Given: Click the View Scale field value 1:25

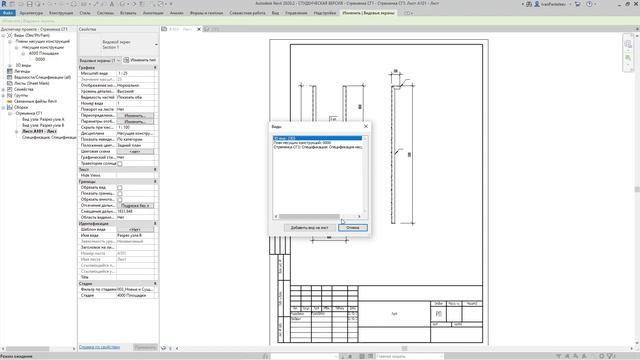Looking at the screenshot, I should (x=136, y=73).
